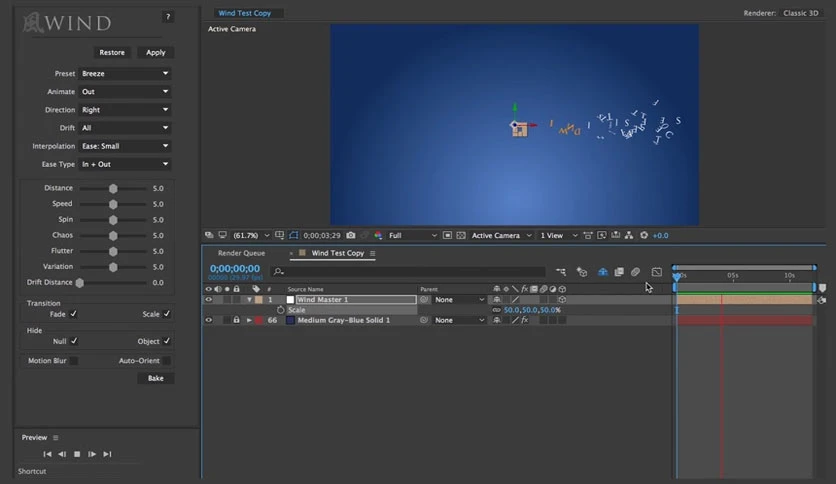
Task: Stop playback in the Preview panel
Action: (x=77, y=454)
